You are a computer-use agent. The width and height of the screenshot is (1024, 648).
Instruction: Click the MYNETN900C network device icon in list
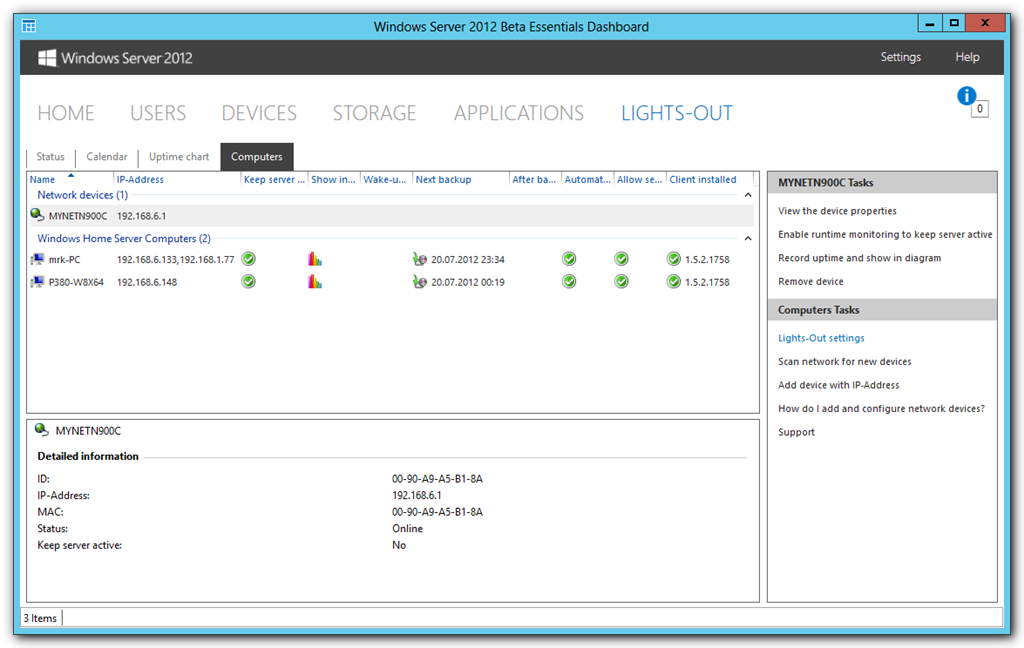click(x=37, y=215)
